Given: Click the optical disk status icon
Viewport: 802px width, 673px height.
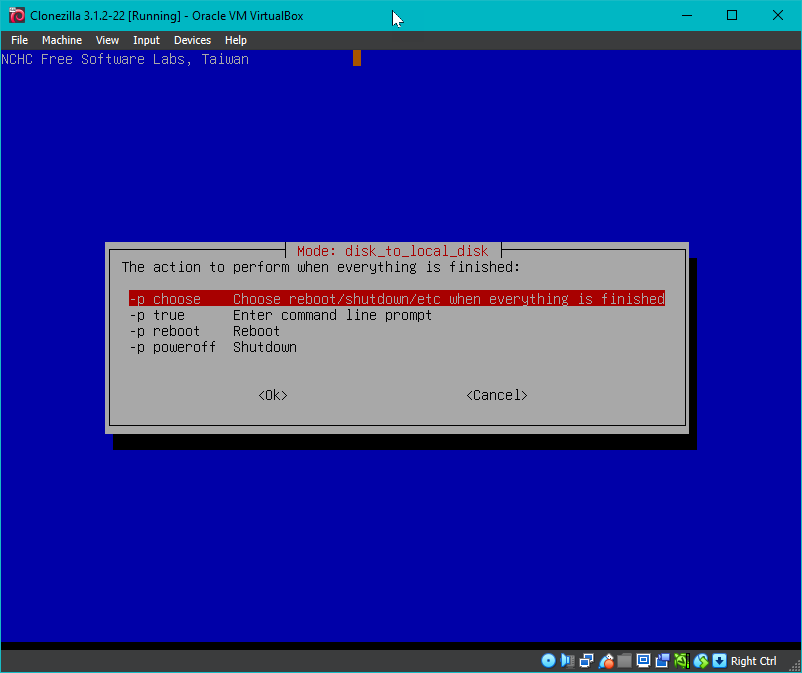Looking at the screenshot, I should [x=548, y=661].
